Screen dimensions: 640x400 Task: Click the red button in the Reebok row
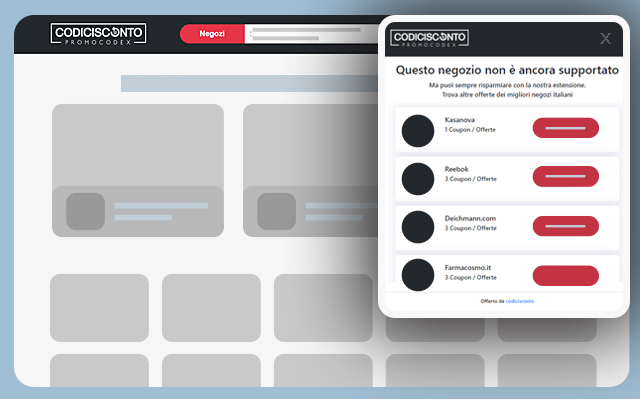[566, 176]
